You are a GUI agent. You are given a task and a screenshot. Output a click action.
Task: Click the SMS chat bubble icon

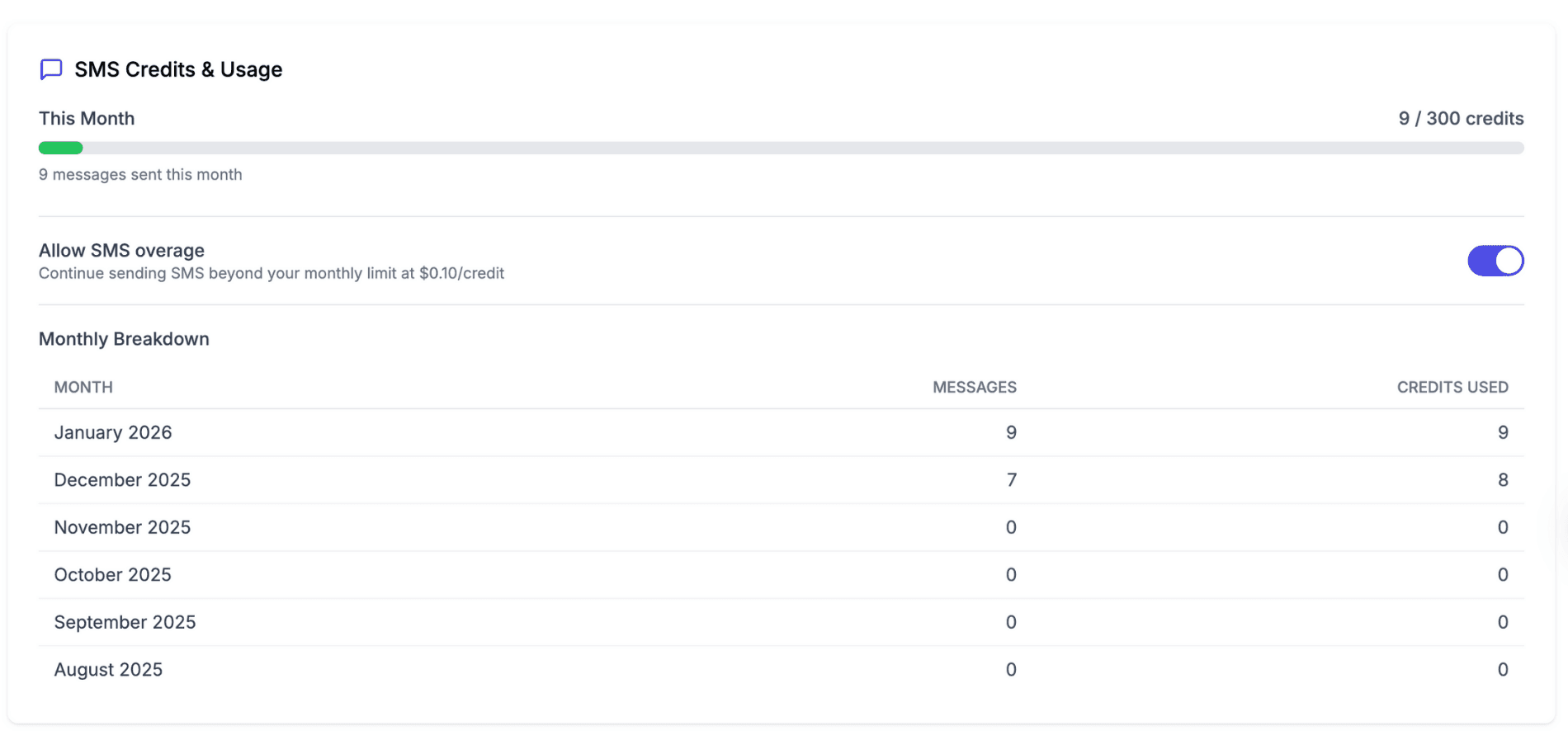pos(51,69)
